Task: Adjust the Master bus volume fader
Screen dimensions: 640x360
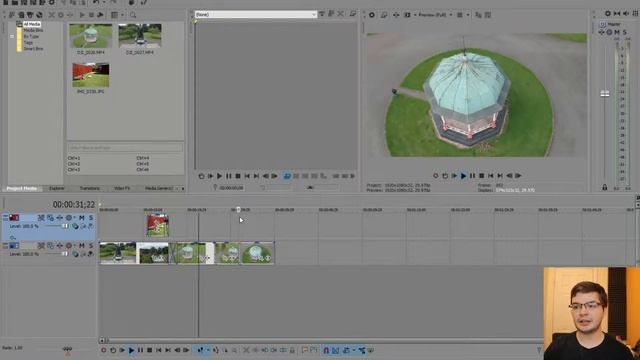Action: coord(605,93)
